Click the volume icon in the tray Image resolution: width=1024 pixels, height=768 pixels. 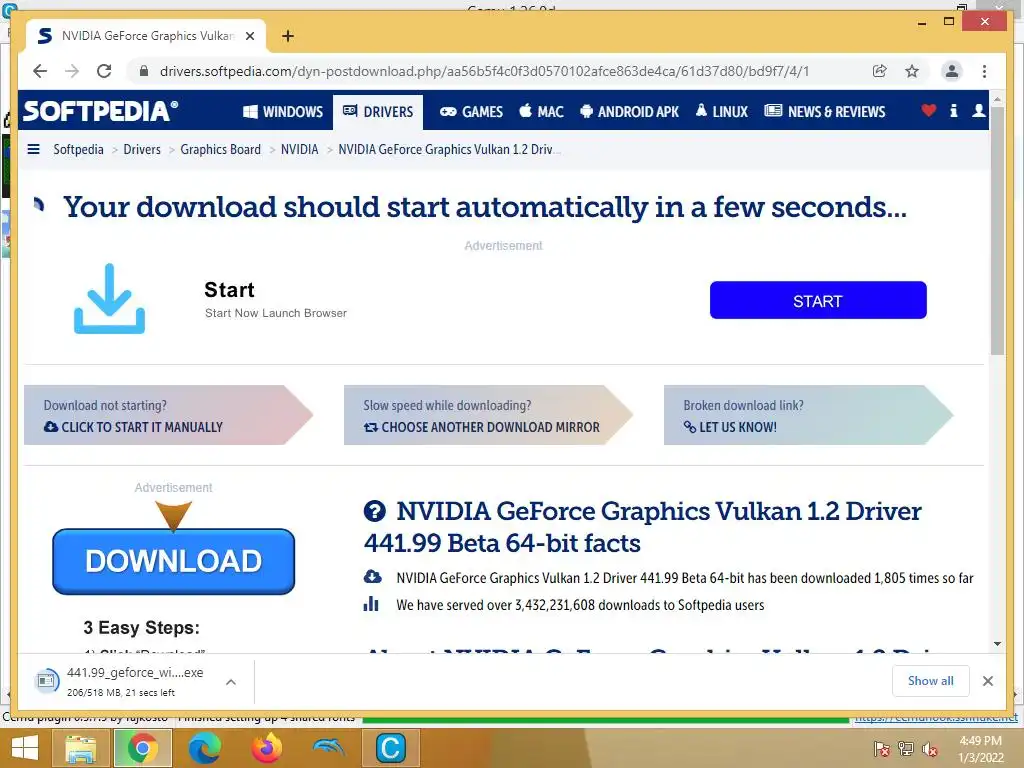tap(930, 750)
